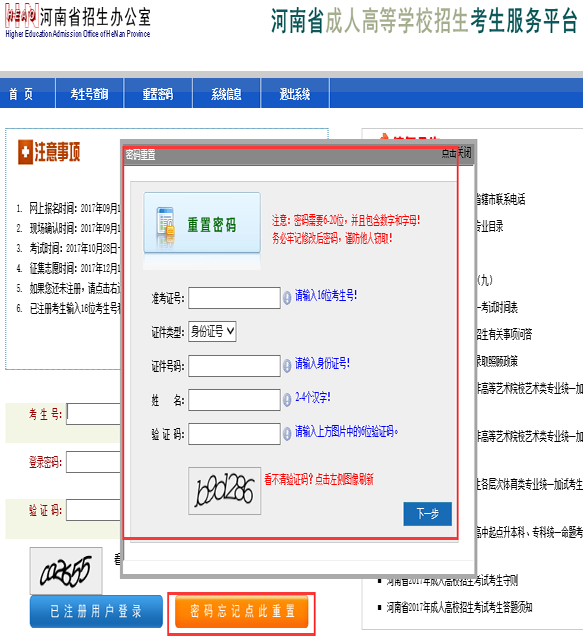Screen dimensions: 585x642
Task: Click the 重置密码 lock document icon
Action: (165, 228)
